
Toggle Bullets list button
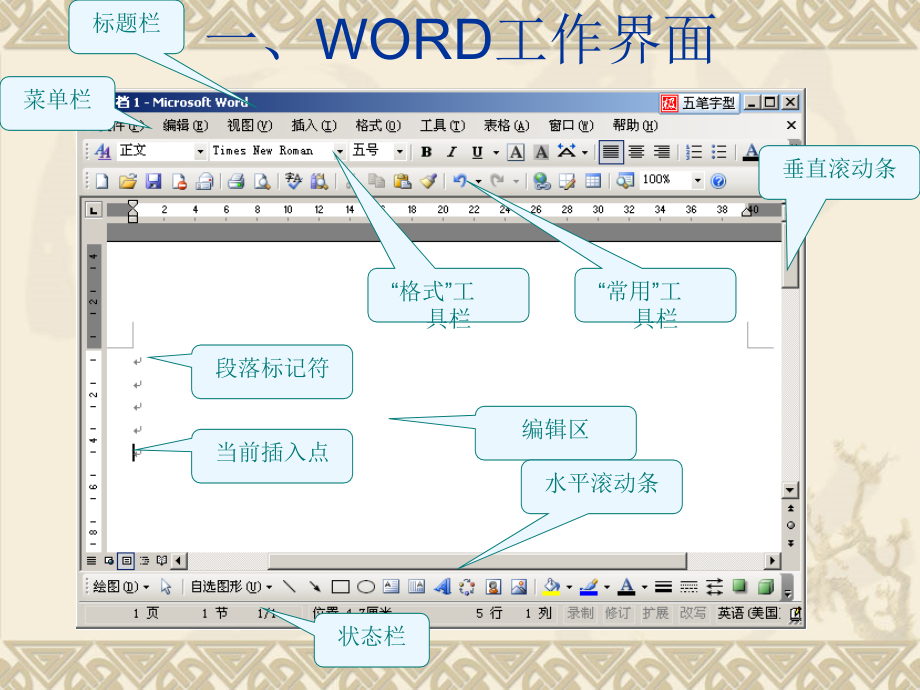(719, 152)
